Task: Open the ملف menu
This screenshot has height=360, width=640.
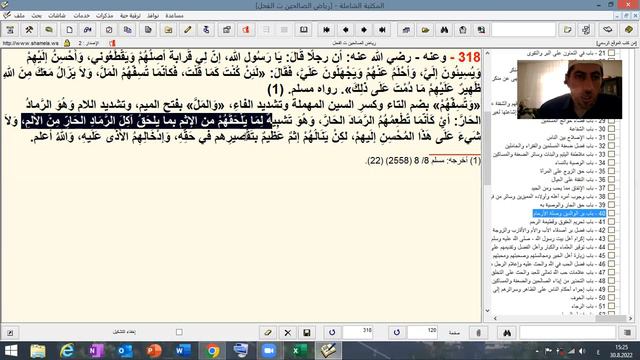Action: 19,16
